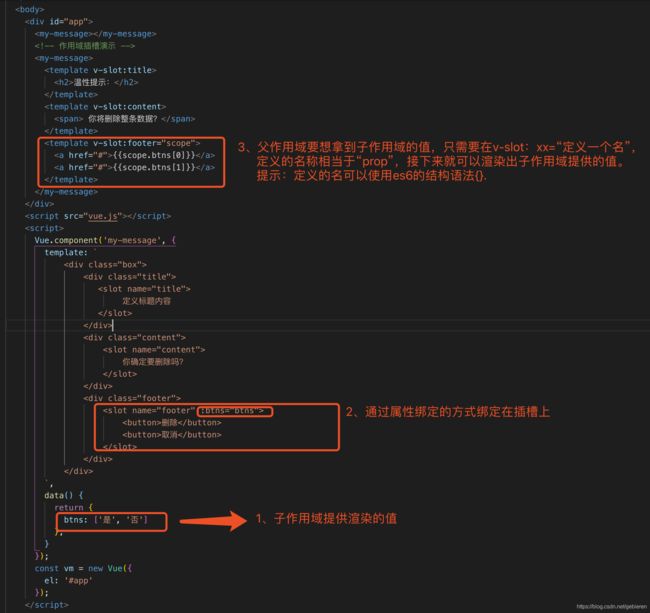This screenshot has height=613, width=650.
Task: Click the data() { function line
Action: [x=63, y=495]
